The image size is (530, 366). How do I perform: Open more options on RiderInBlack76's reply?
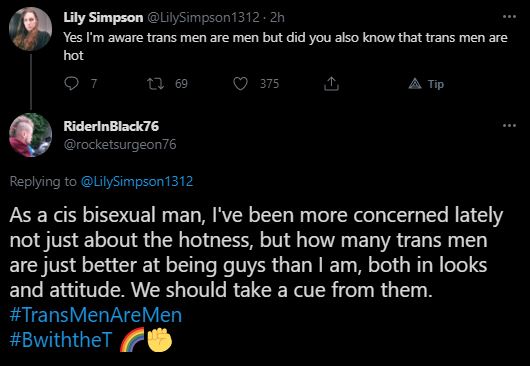point(509,126)
